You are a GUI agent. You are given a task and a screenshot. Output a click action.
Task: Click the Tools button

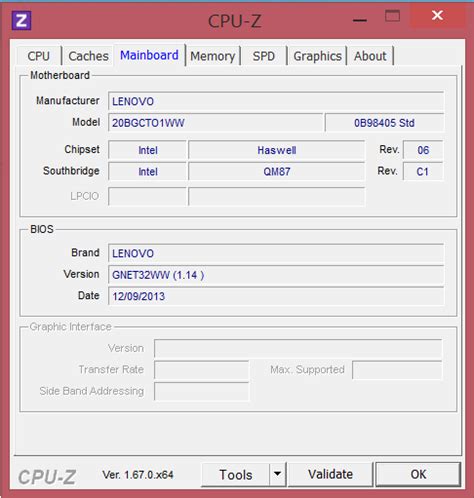pos(236,474)
